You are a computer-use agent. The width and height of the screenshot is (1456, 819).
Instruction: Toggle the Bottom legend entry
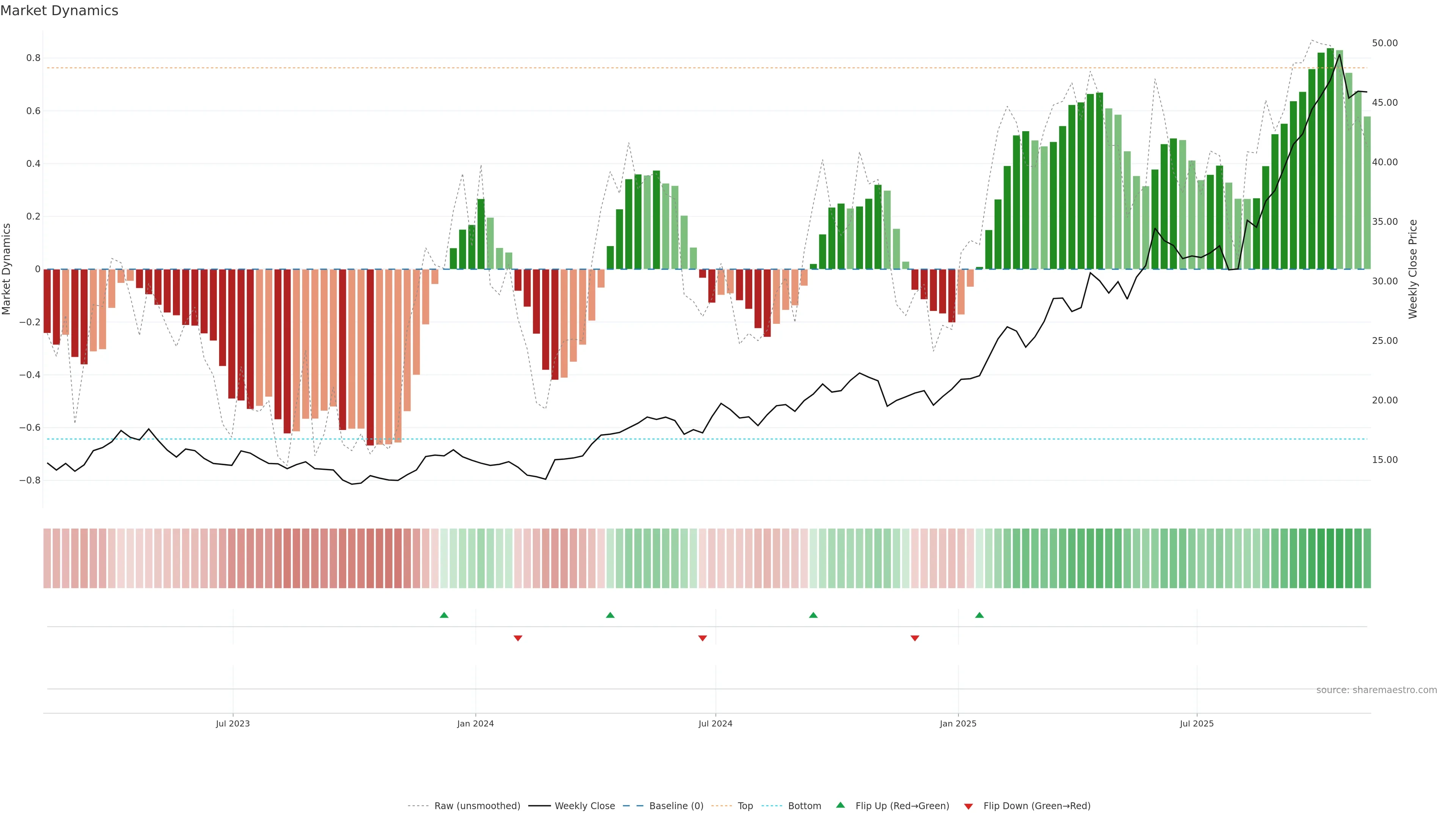click(x=804, y=806)
